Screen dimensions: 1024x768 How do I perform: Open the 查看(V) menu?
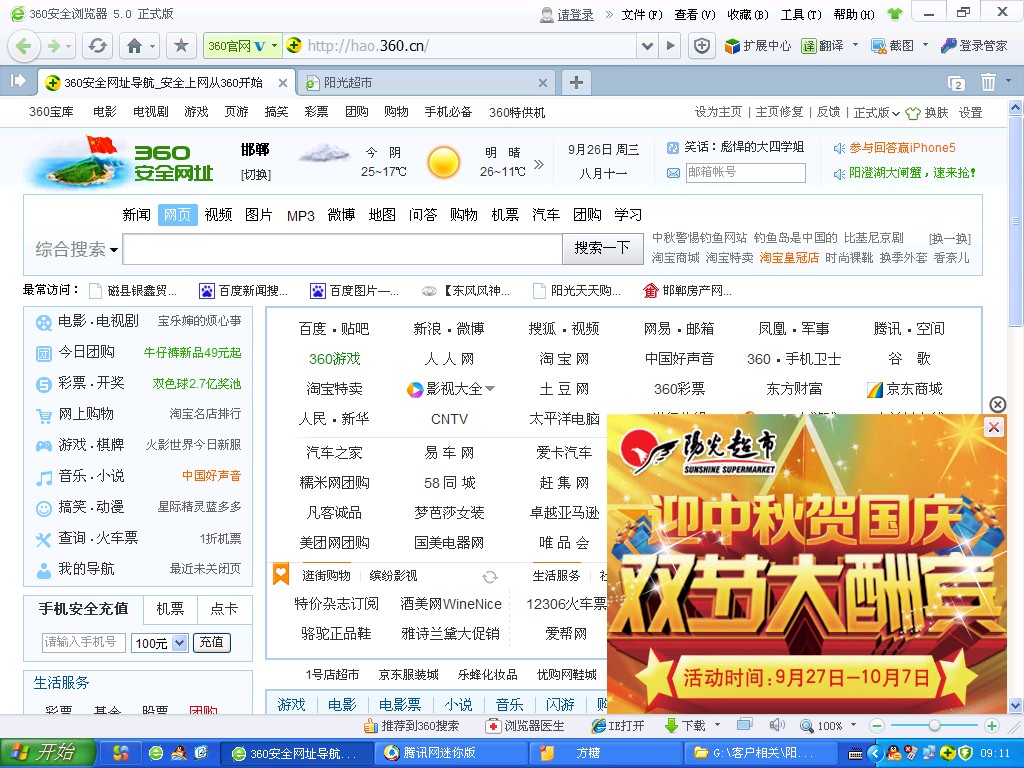[x=695, y=14]
